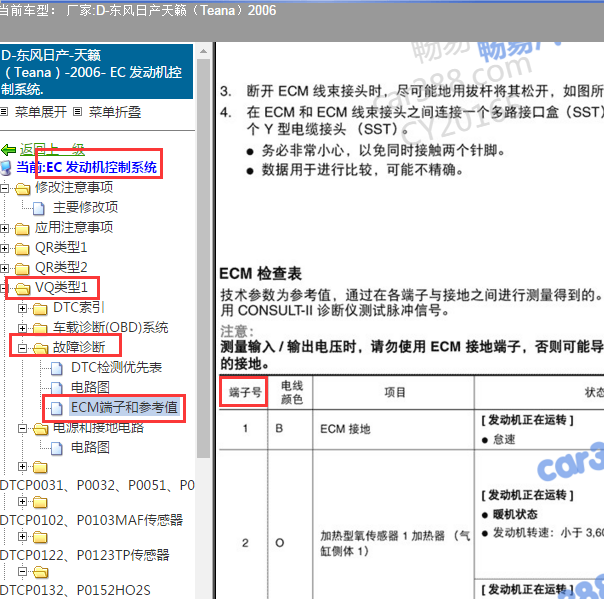
Task: Click the 项目 table header
Action: point(395,393)
